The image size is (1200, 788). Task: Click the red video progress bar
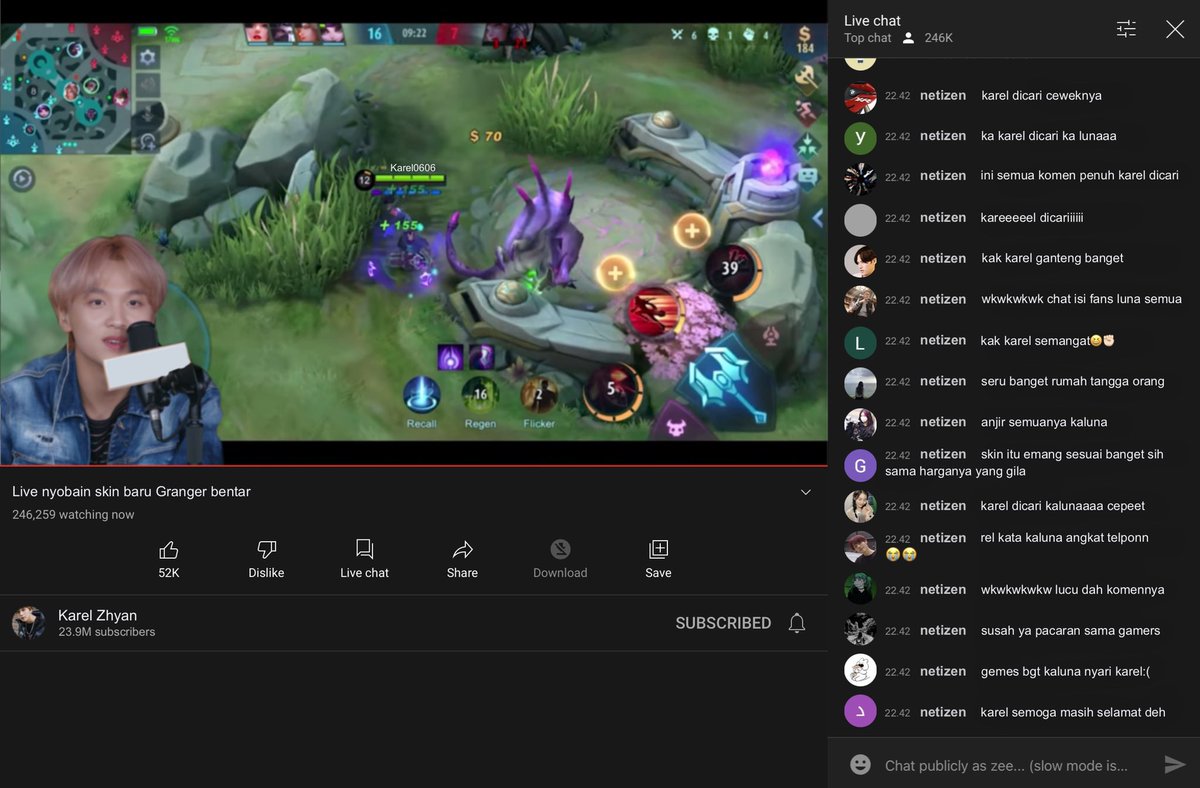point(414,466)
